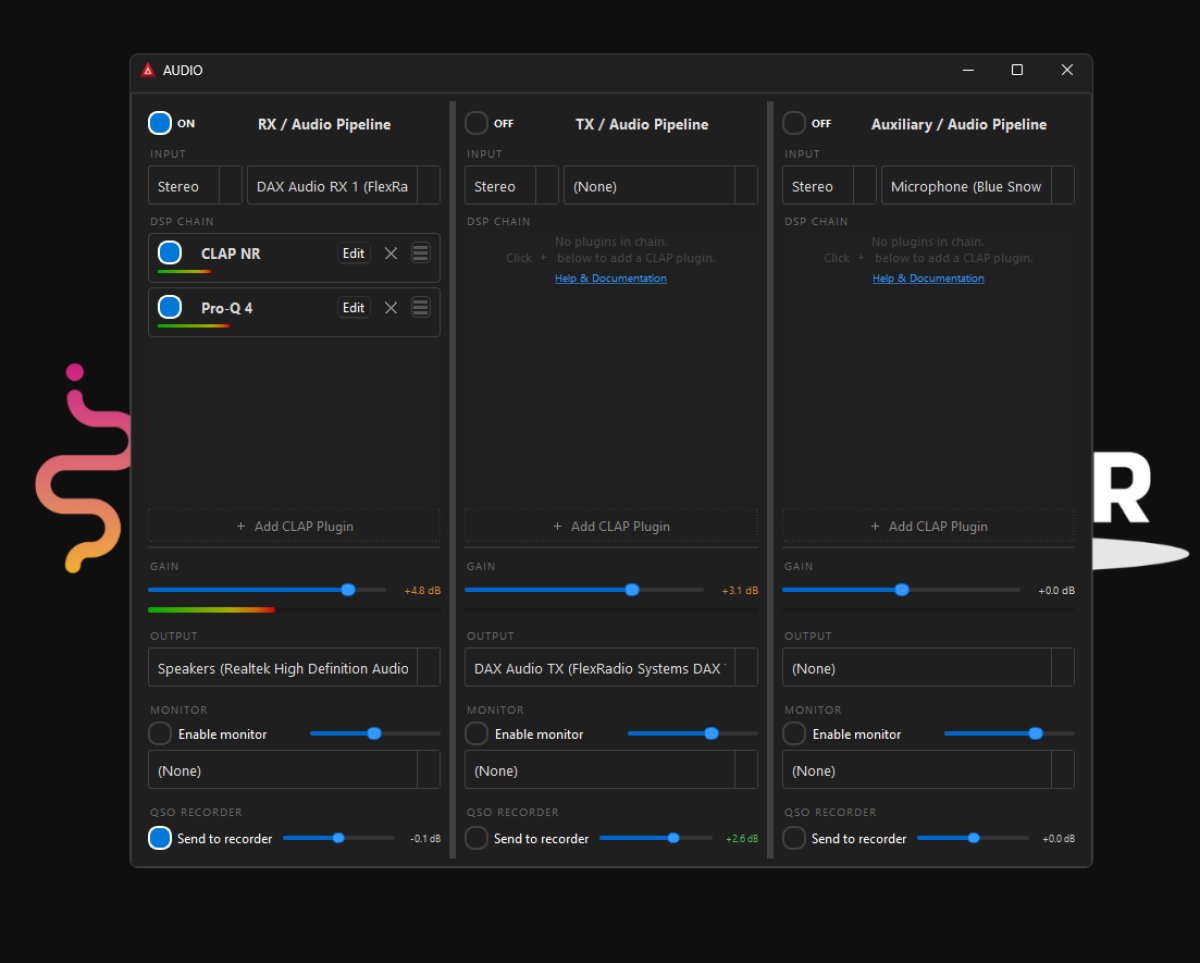Viewport: 1200px width, 963px height.
Task: Click the RX recorder level slider
Action: coord(338,838)
